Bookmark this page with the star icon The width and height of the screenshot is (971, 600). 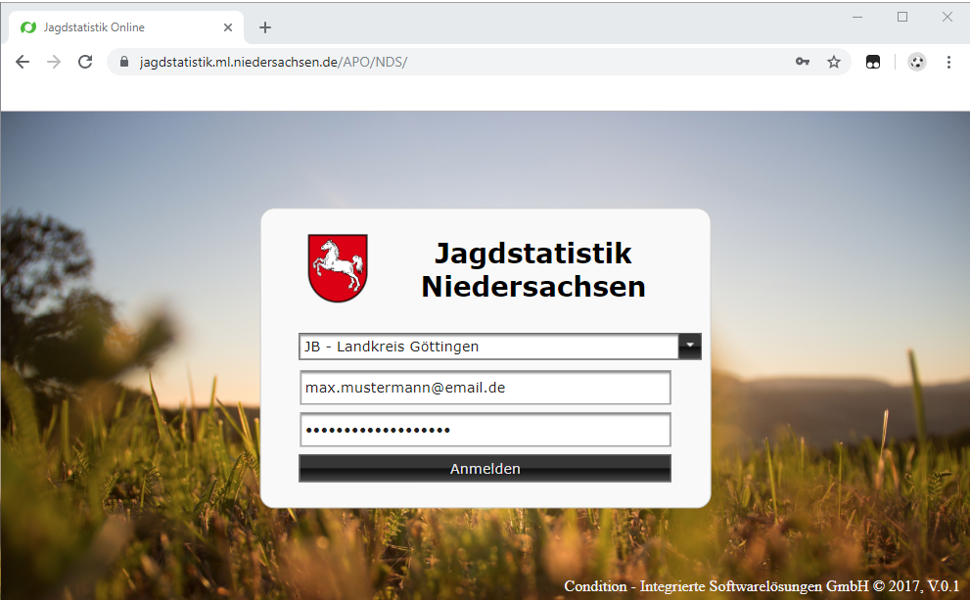[833, 62]
